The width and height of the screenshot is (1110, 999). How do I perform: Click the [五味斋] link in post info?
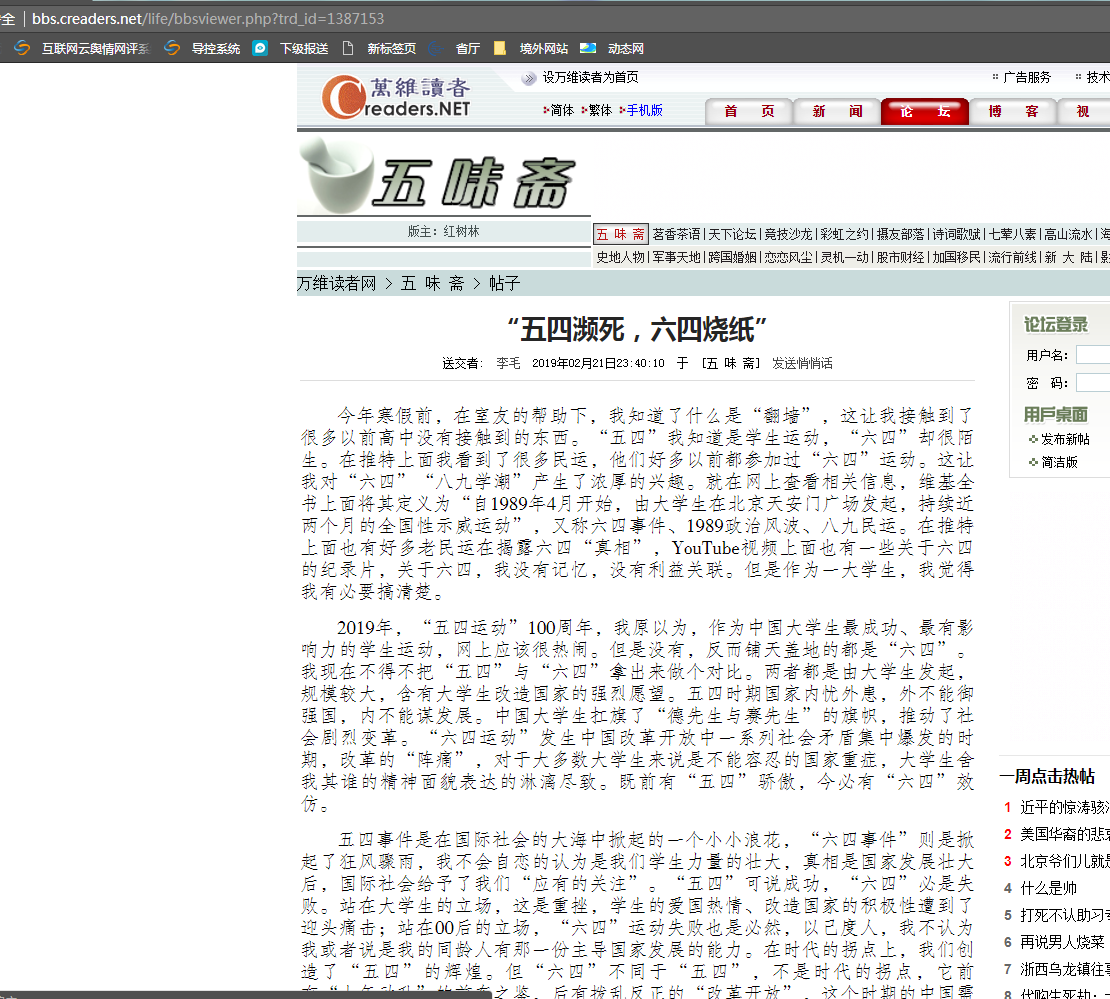[x=731, y=363]
